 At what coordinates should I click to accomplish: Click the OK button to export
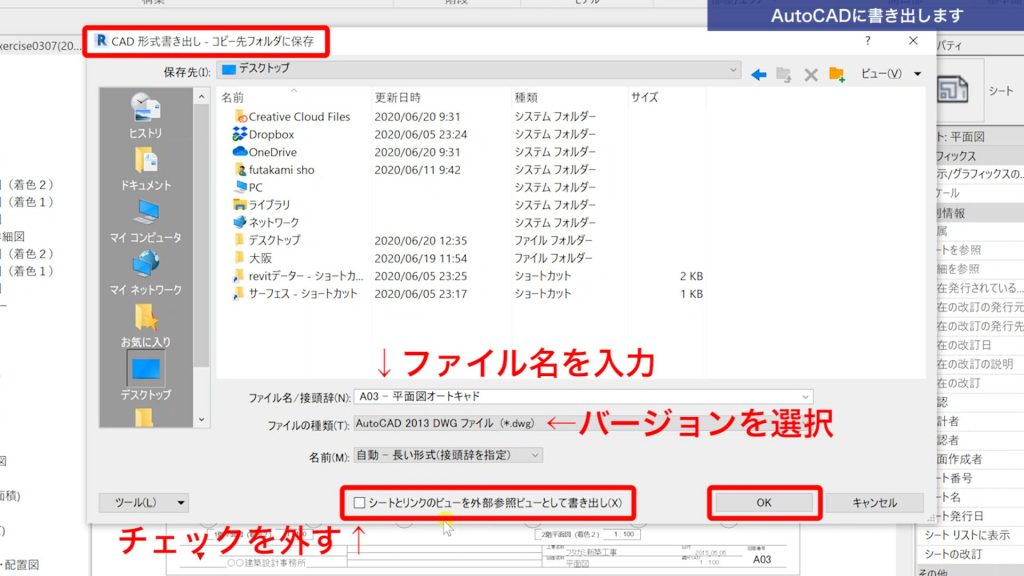[x=763, y=503]
